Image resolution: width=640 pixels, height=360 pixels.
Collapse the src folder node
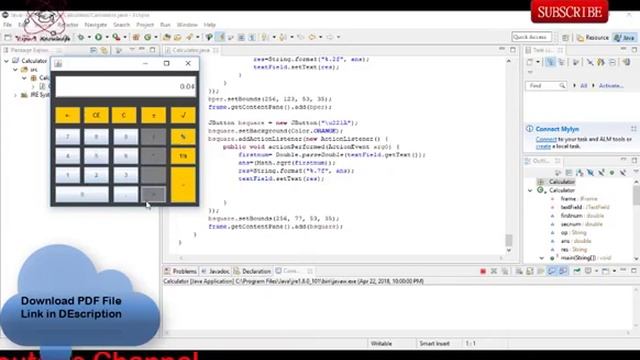[x=15, y=69]
